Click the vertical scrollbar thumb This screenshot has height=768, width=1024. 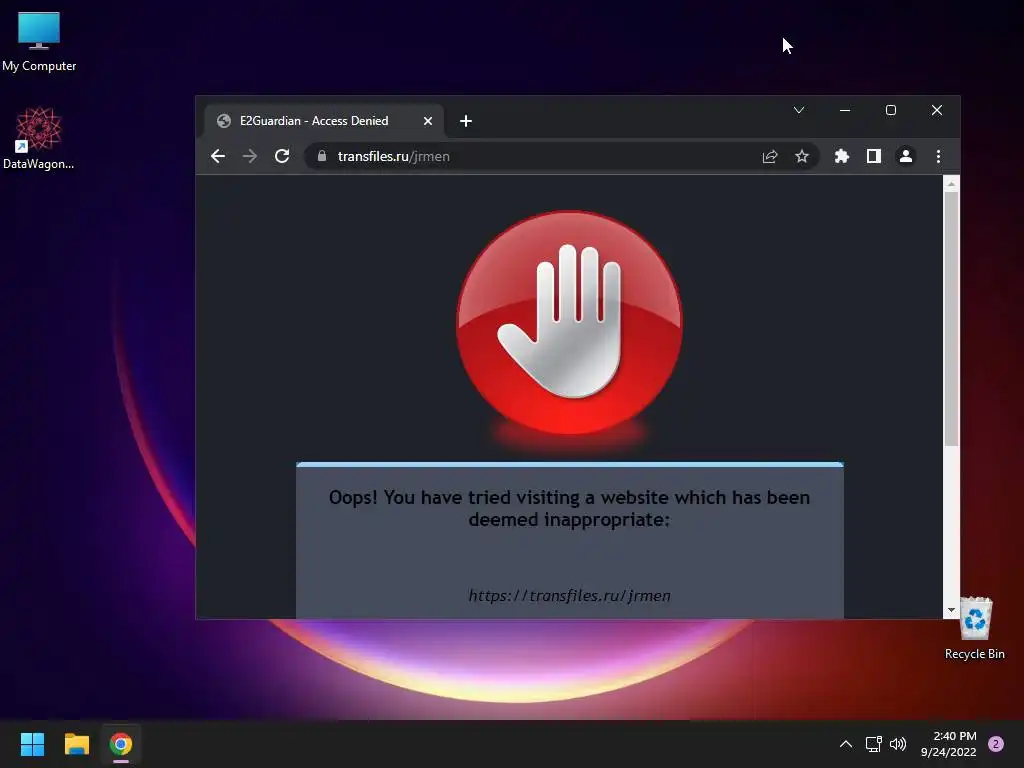pyautogui.click(x=952, y=319)
